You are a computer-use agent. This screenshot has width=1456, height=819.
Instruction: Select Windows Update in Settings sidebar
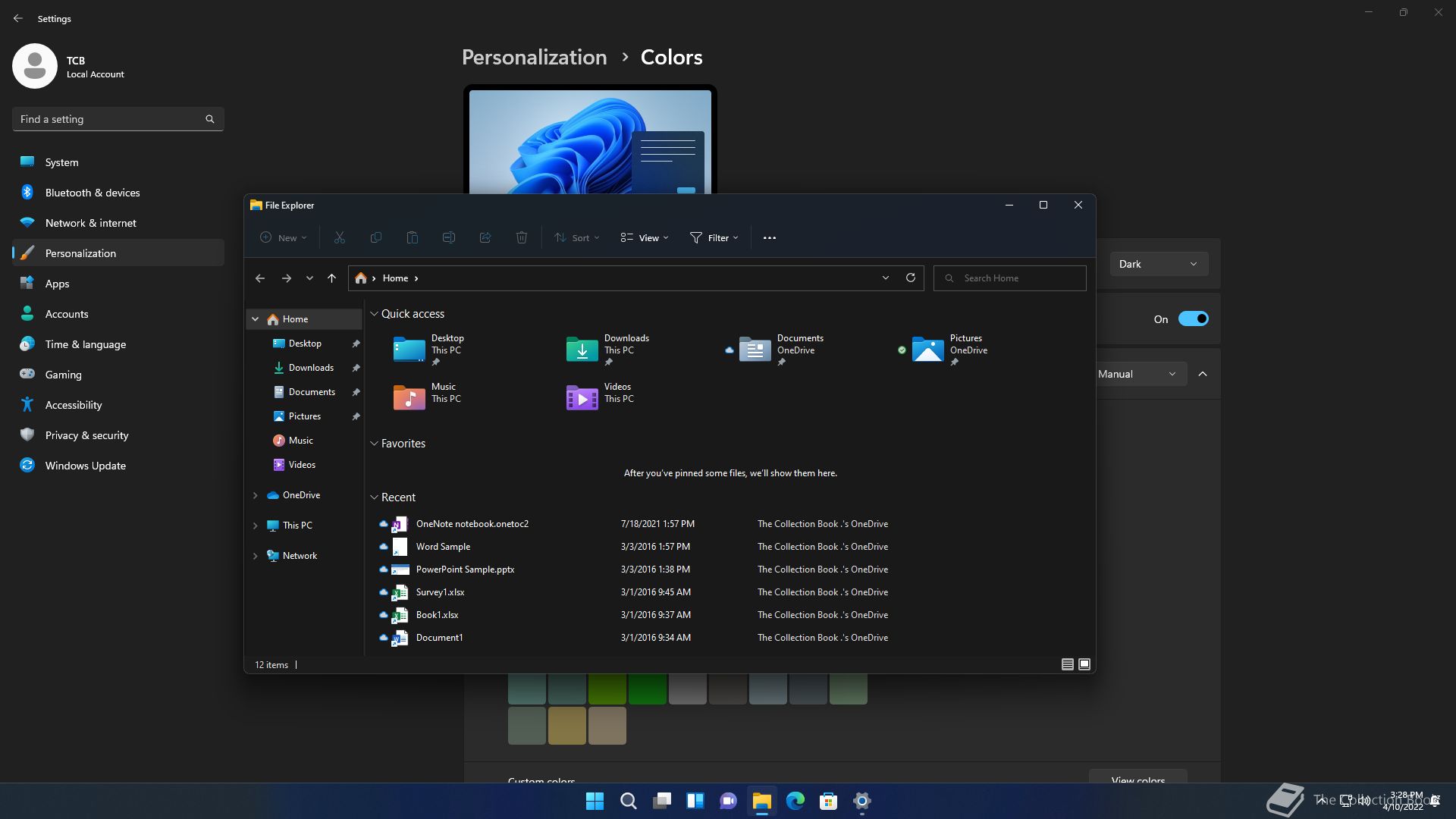pos(118,466)
